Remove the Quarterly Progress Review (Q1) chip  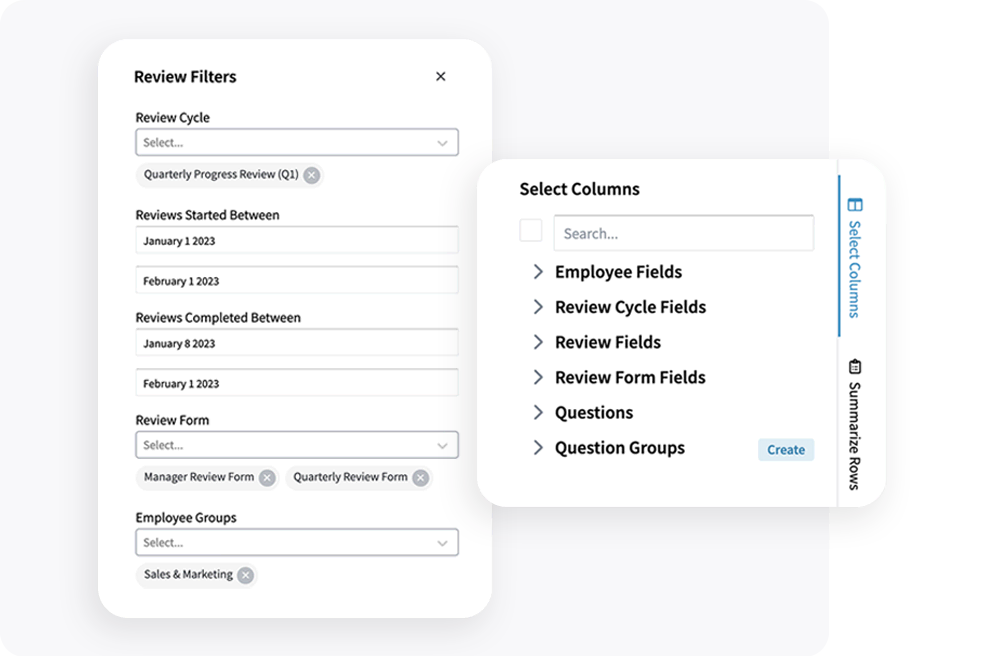click(x=311, y=175)
